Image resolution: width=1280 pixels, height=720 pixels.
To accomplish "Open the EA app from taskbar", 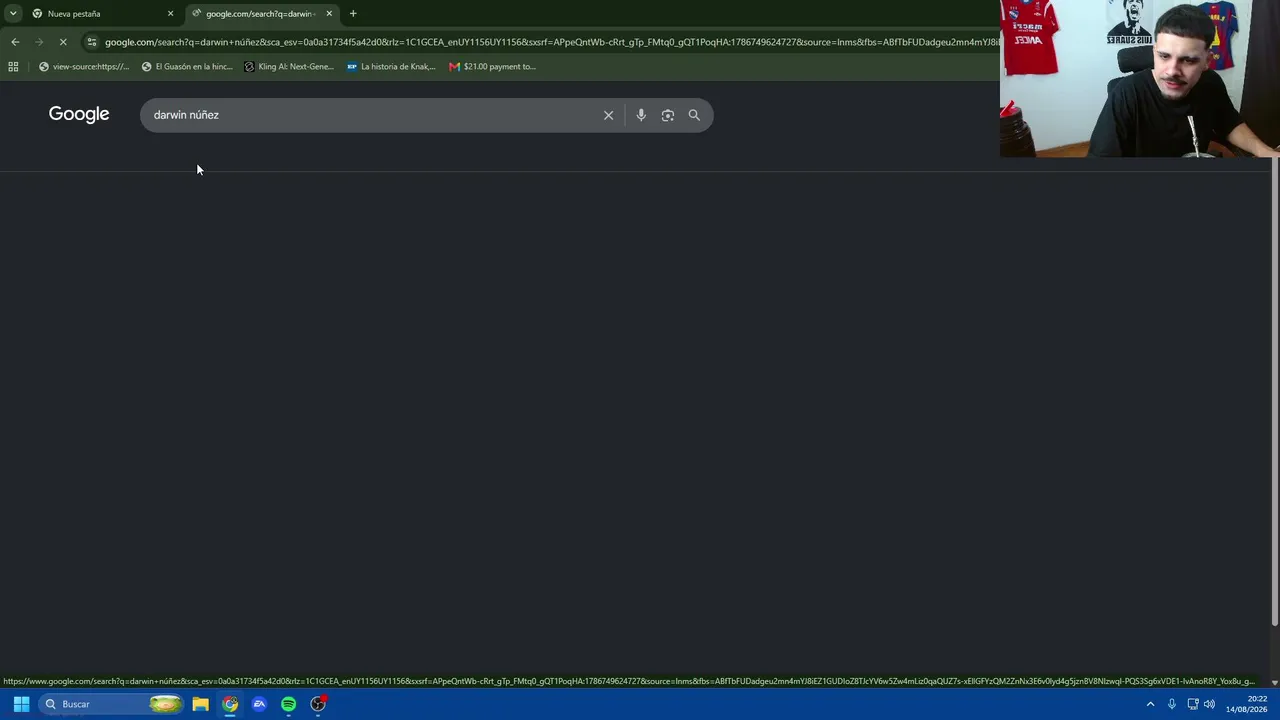I will pyautogui.click(x=259, y=704).
